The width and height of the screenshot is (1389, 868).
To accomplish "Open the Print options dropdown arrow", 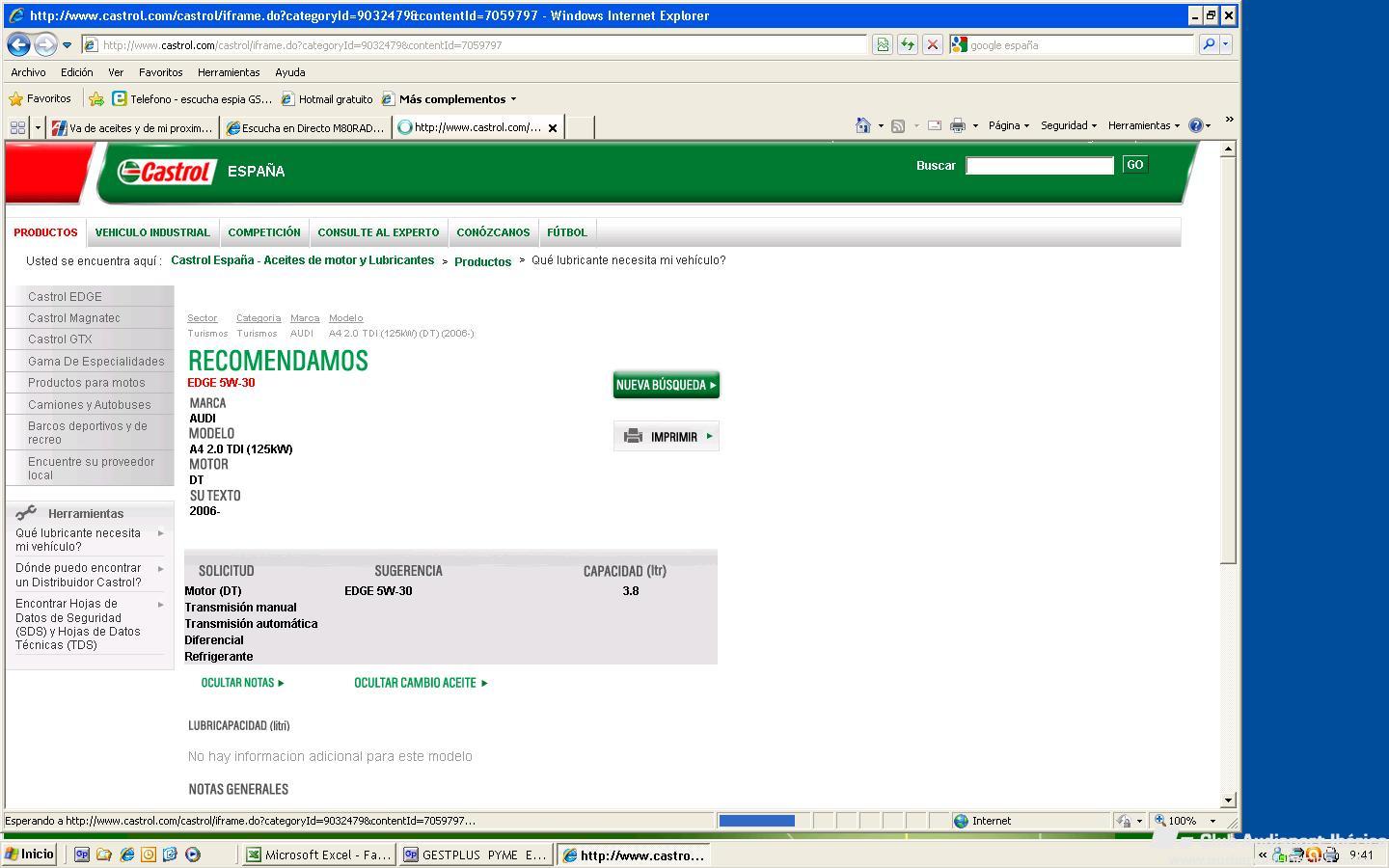I will 975,125.
